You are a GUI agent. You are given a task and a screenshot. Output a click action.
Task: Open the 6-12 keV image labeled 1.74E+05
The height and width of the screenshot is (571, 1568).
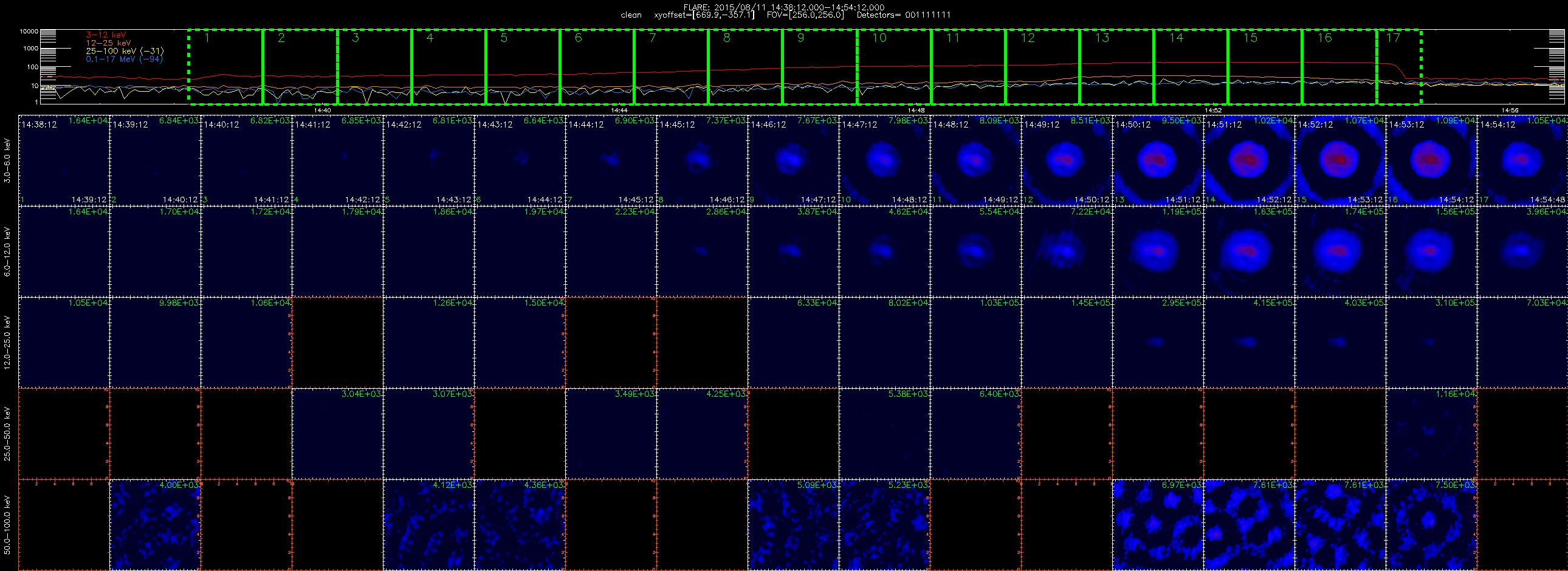[x=1340, y=251]
